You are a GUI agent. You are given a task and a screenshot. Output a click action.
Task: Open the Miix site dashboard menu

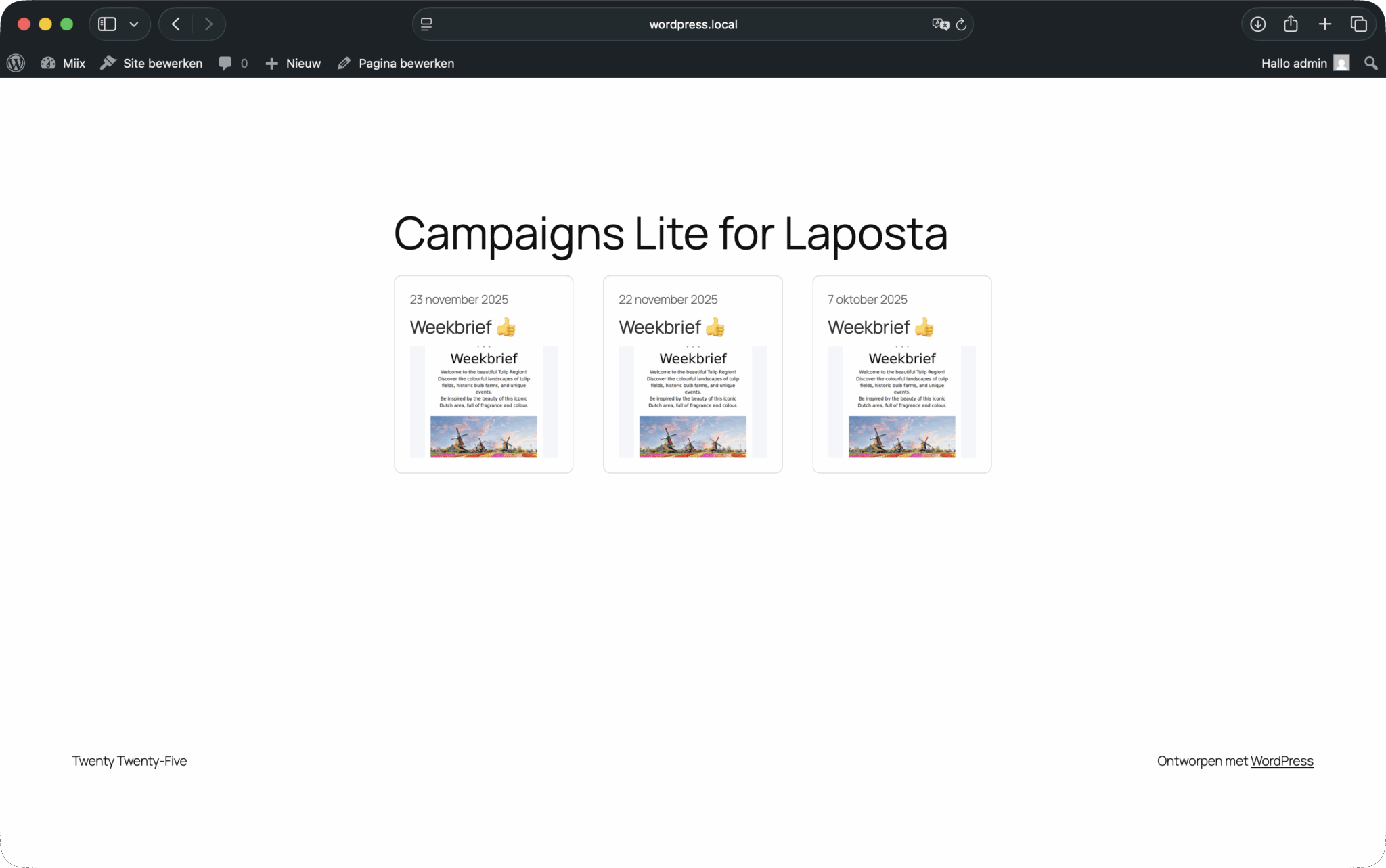[63, 63]
